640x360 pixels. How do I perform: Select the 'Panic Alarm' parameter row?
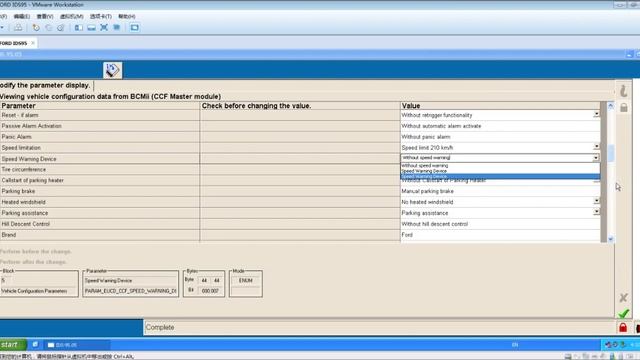click(x=100, y=137)
